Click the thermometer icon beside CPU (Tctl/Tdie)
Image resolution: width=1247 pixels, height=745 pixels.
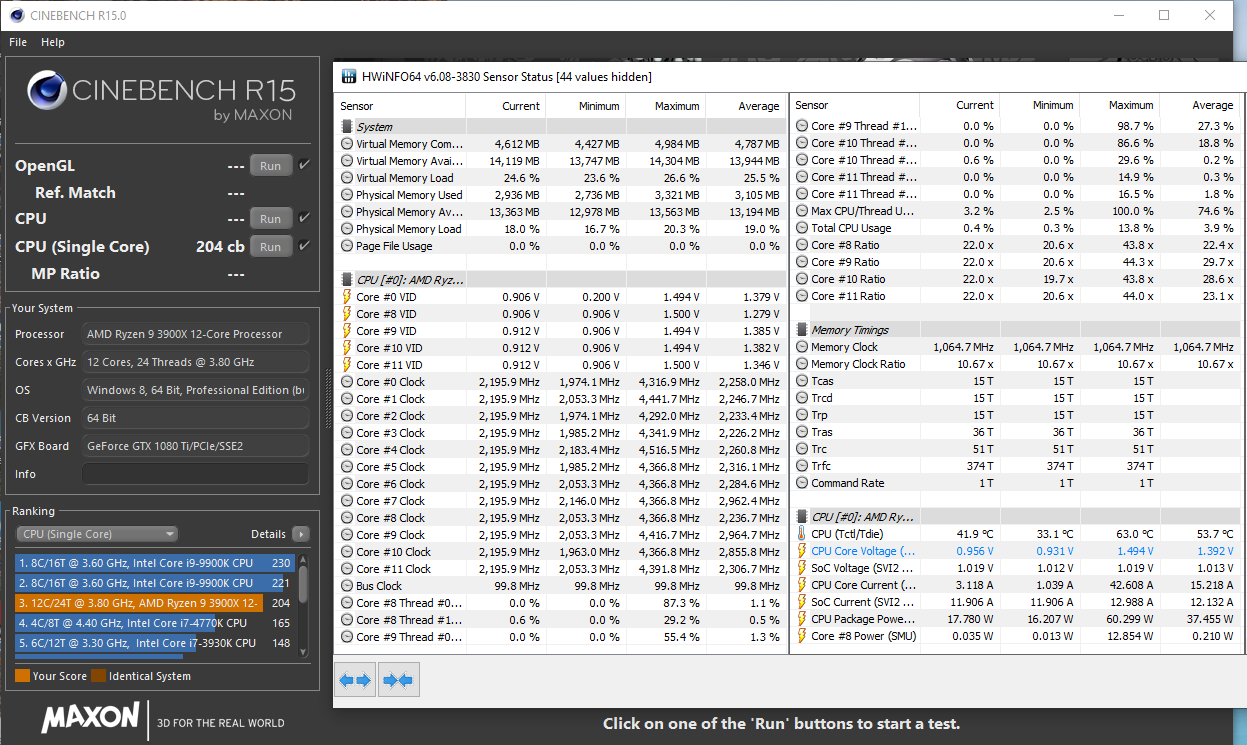[x=802, y=534]
